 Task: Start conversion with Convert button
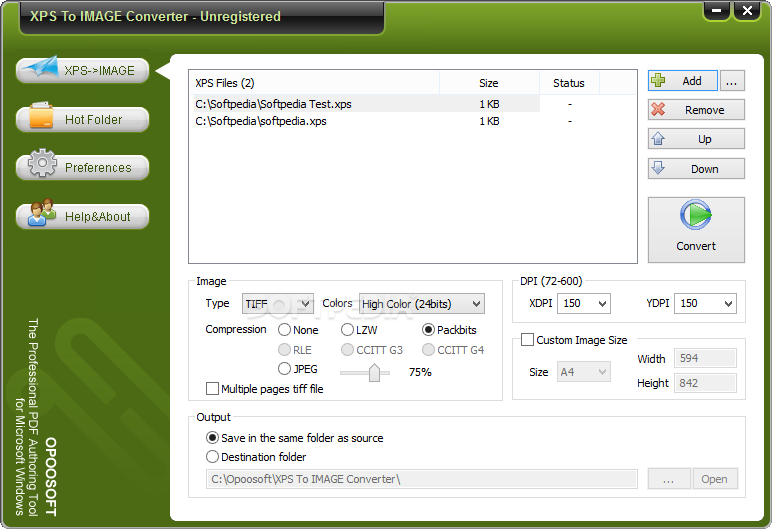pos(696,230)
